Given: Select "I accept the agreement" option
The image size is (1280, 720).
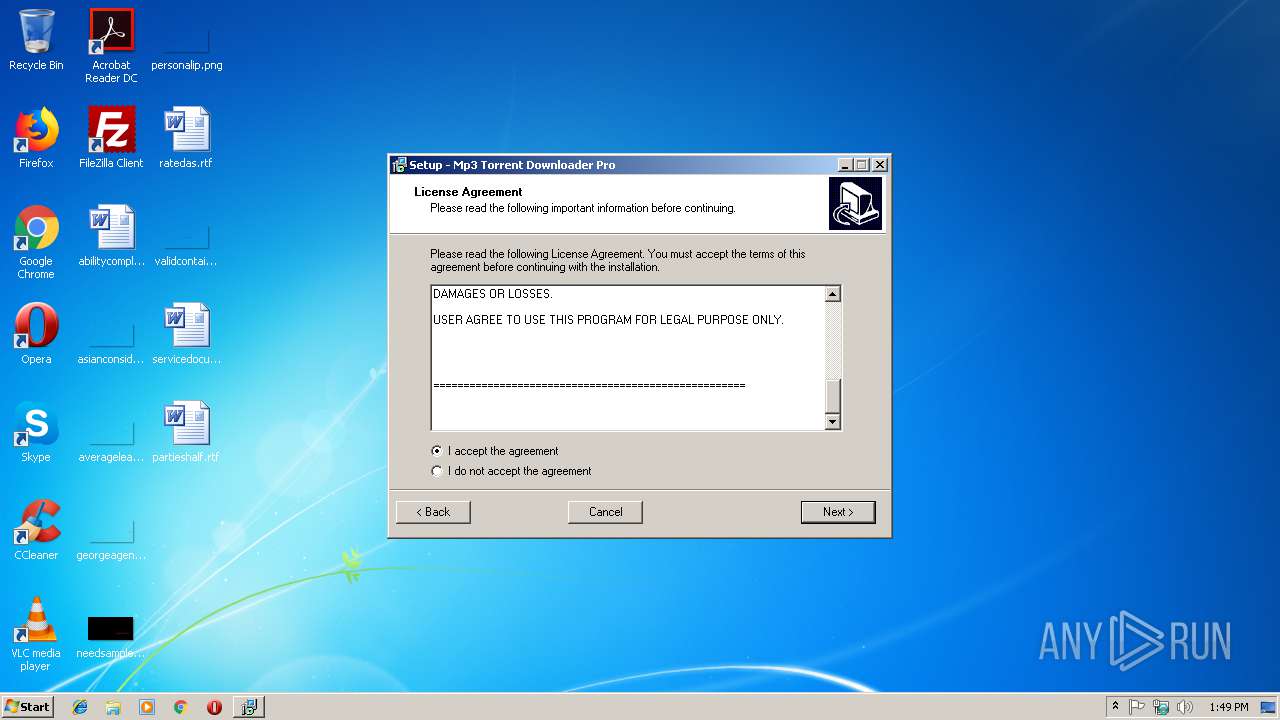Looking at the screenshot, I should (495, 451).
